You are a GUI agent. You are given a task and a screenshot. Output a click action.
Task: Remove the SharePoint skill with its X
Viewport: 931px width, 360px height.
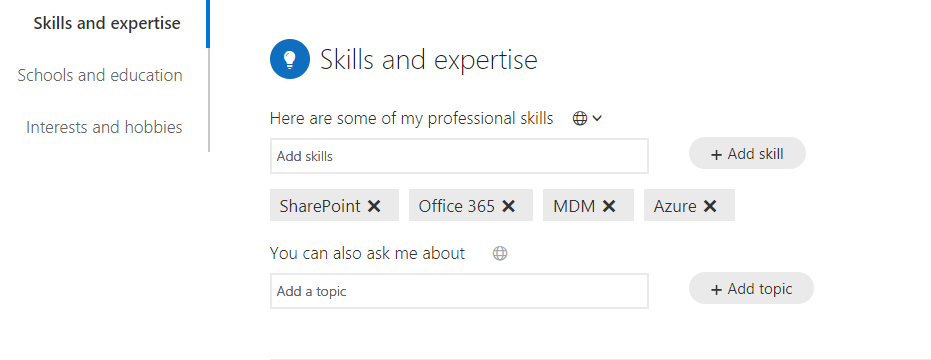(x=374, y=206)
